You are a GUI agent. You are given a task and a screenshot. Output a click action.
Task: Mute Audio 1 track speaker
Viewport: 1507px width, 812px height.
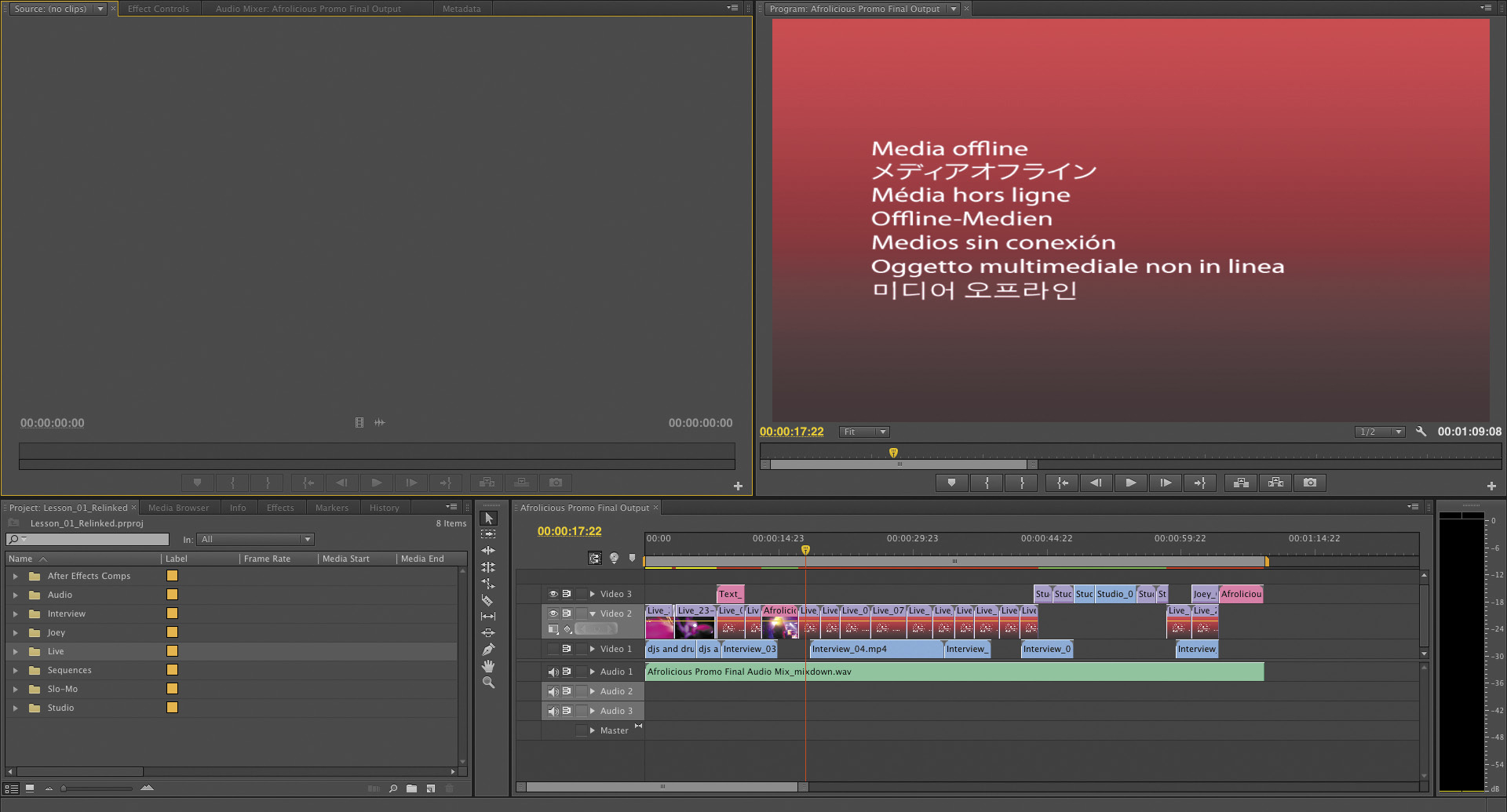pos(553,672)
